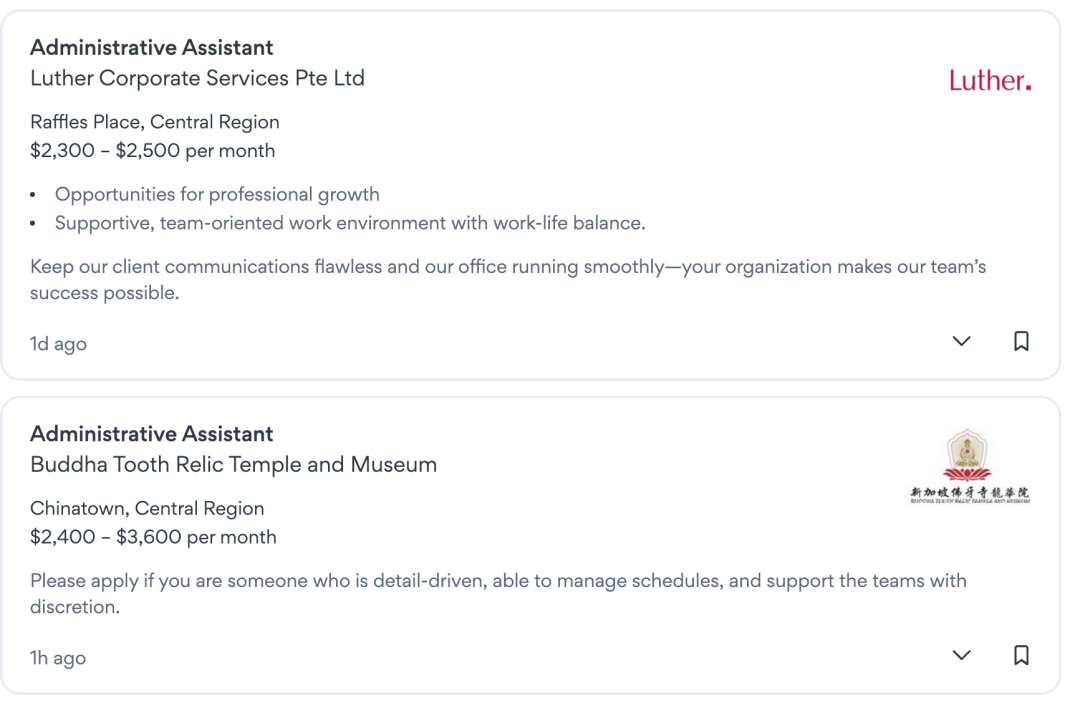Click the Luther company logo
The image size is (1080, 703).
click(989, 81)
